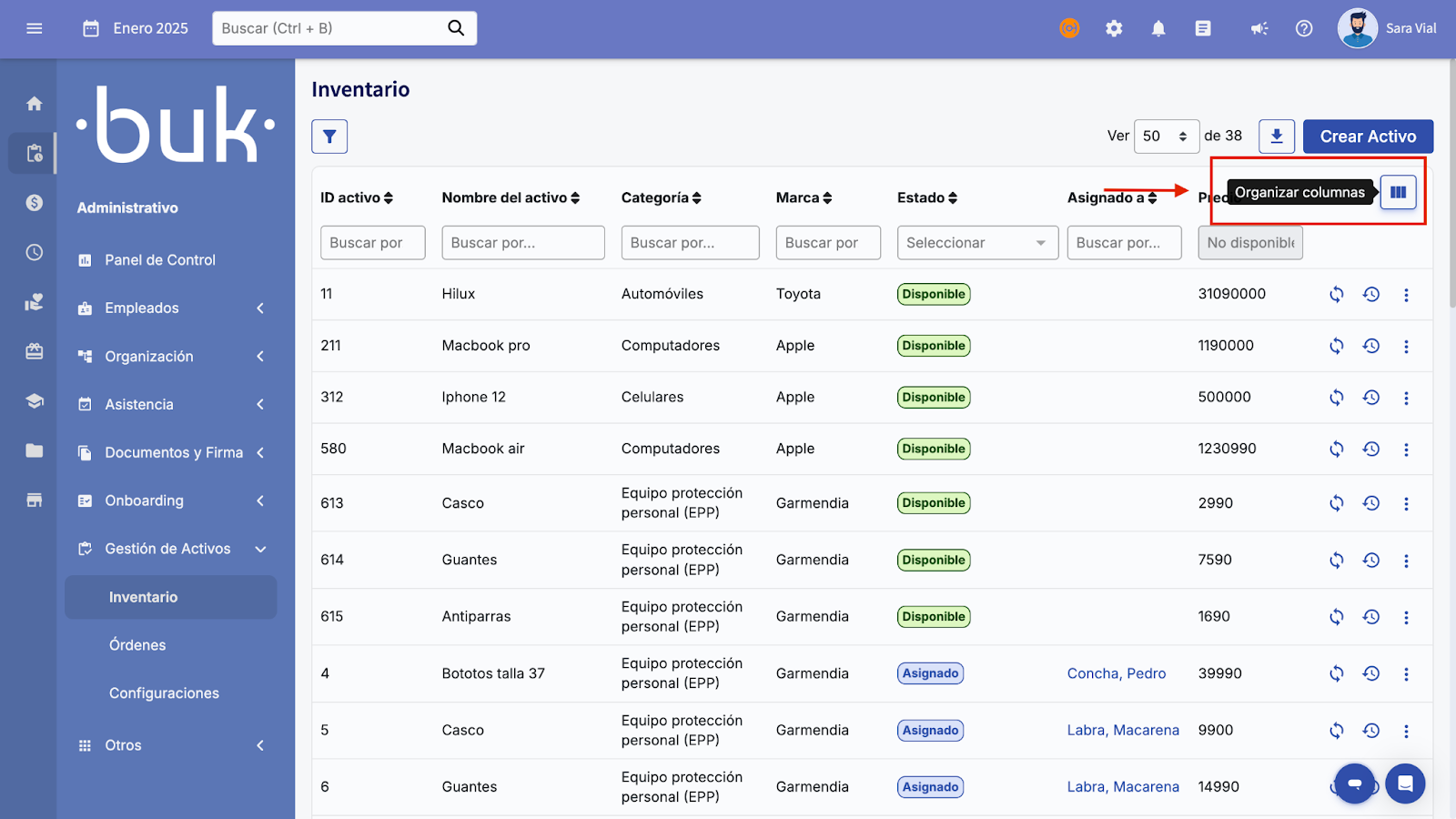Open the help question mark icon
Screen dimensions: 1456x819
1304,28
